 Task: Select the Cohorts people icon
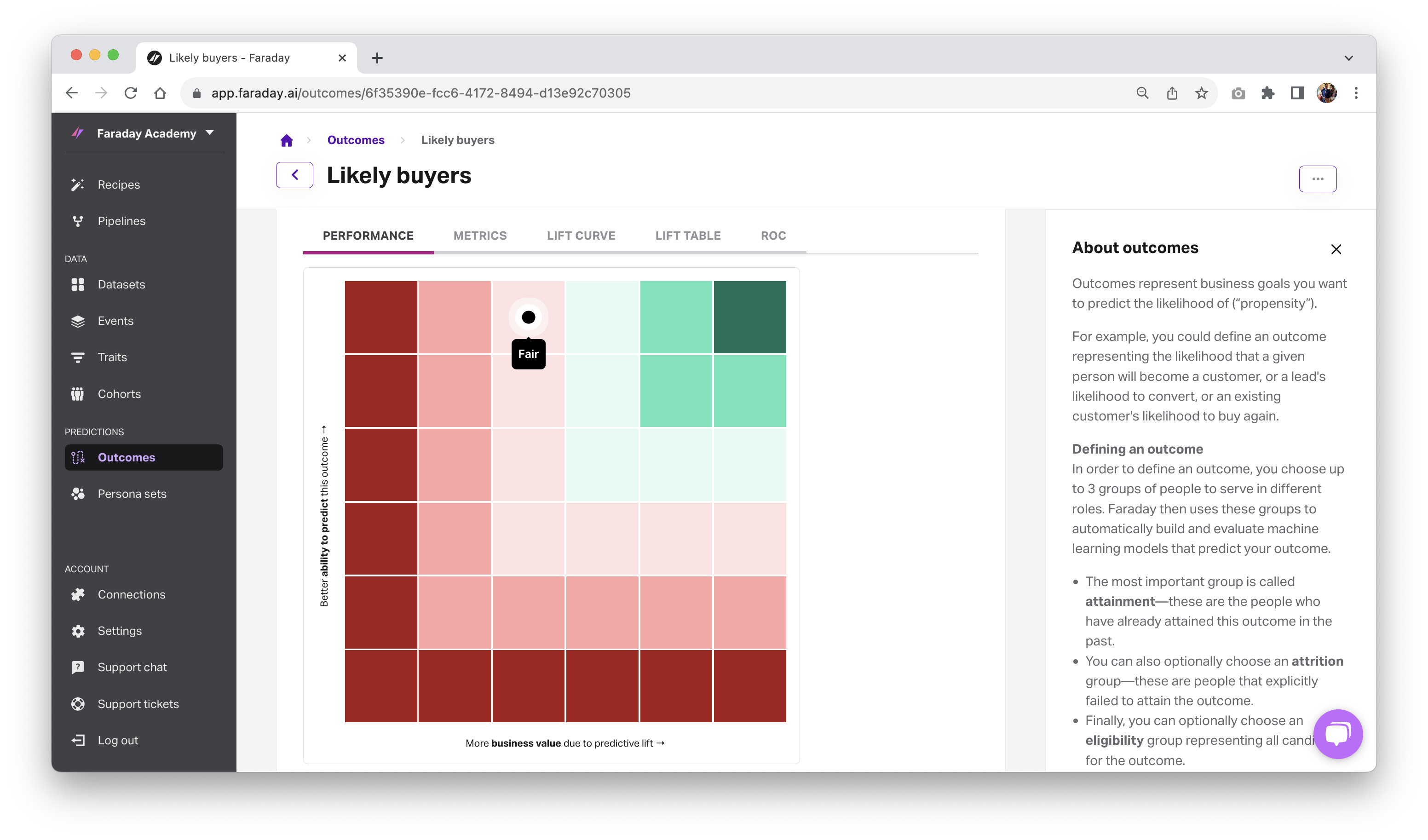click(x=78, y=394)
